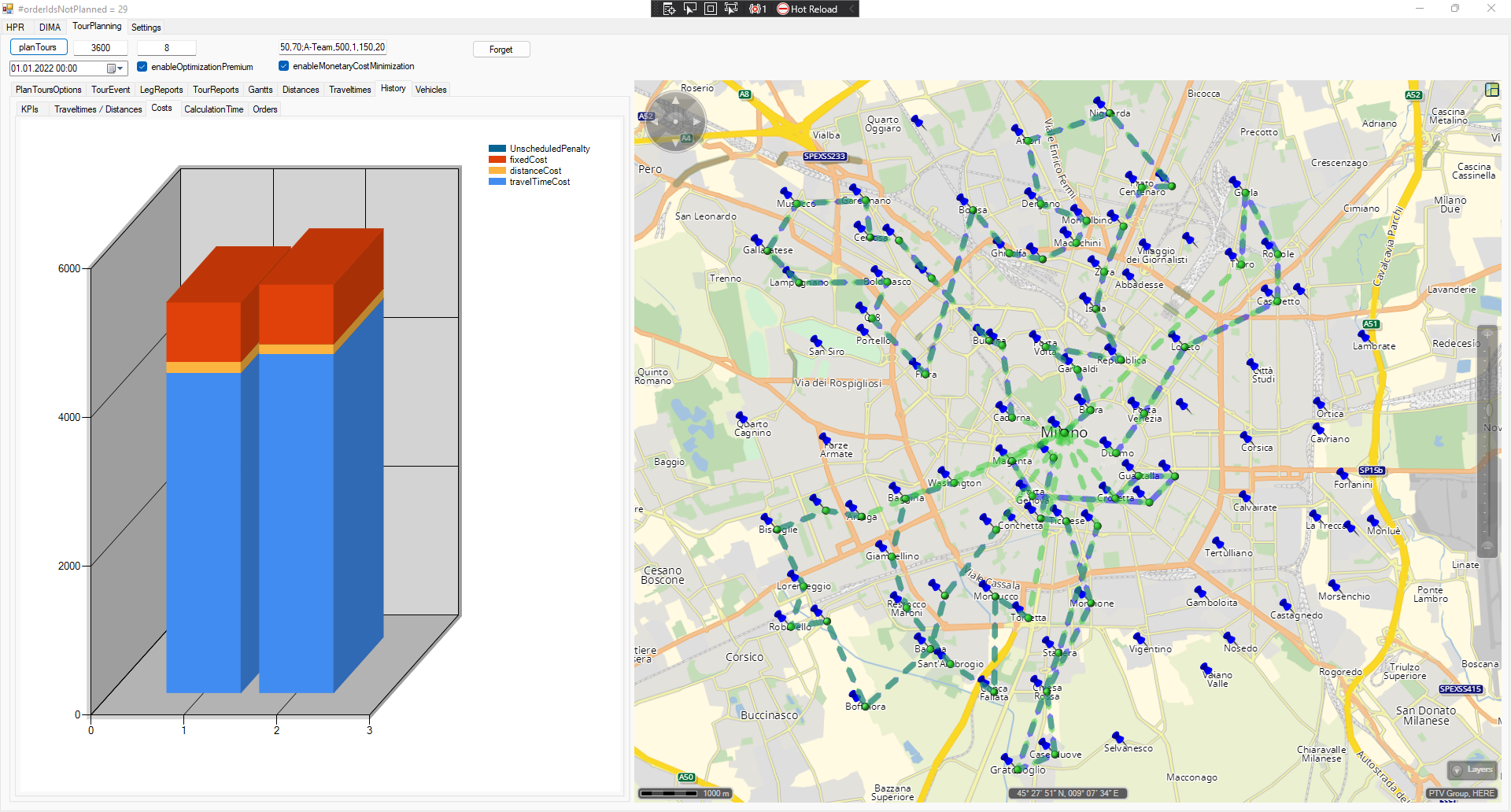The width and height of the screenshot is (1511, 812).
Task: Toggle Display Layout Adorners icon
Action: click(711, 9)
